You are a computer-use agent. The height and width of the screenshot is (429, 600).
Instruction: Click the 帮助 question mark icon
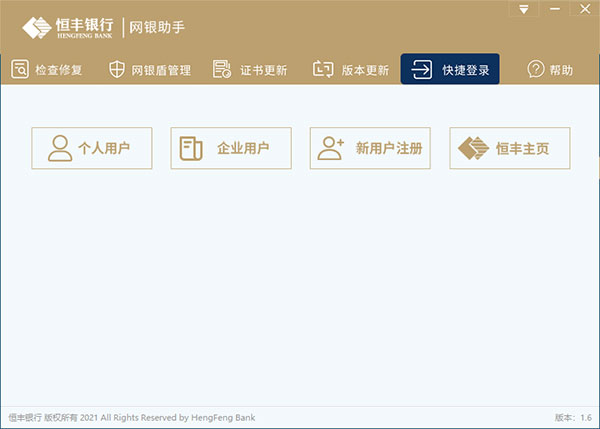[535, 69]
